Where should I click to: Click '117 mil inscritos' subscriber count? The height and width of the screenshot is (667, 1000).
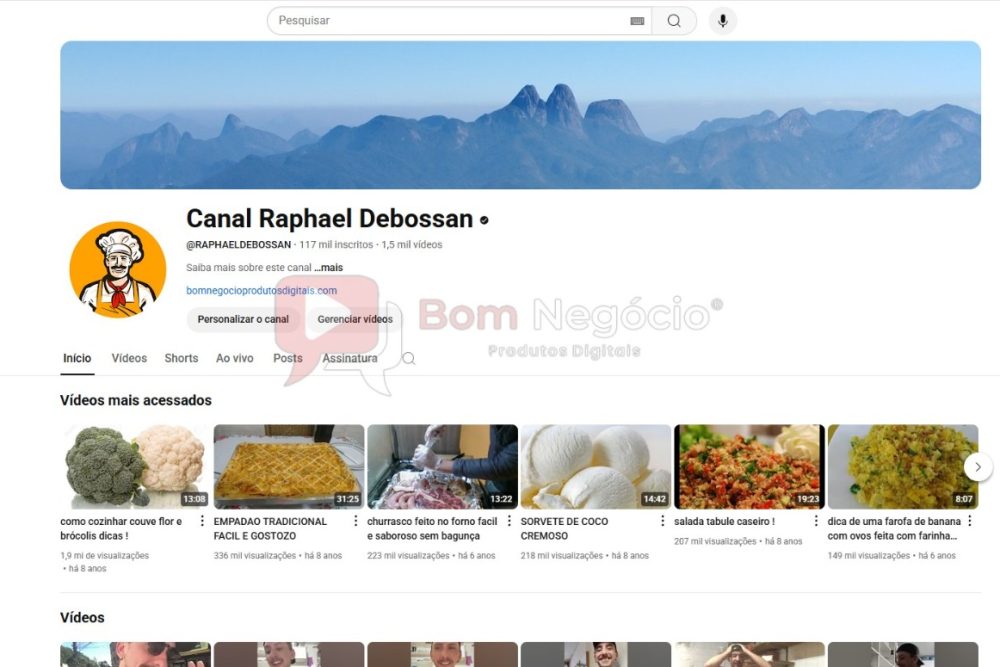(336, 245)
